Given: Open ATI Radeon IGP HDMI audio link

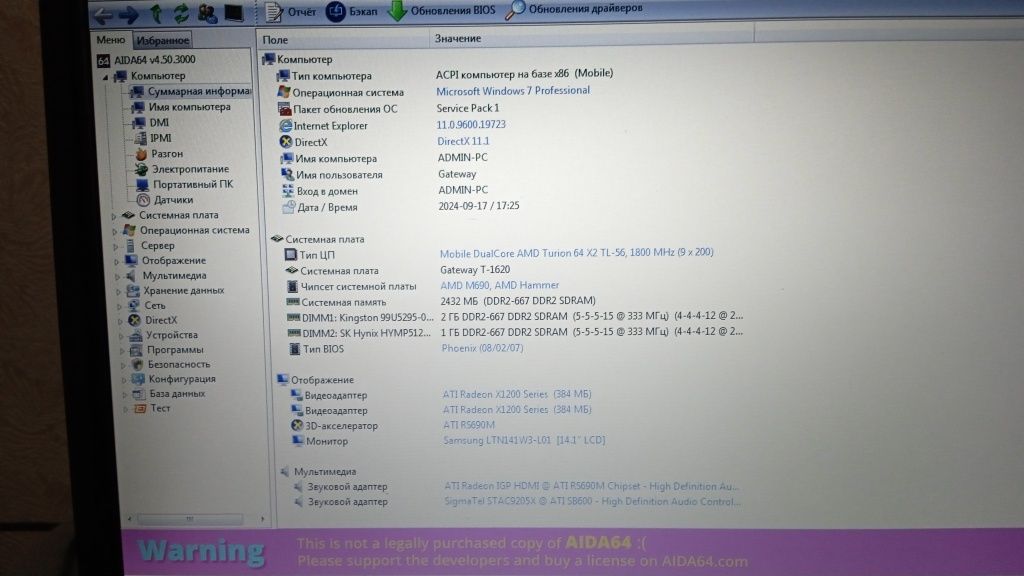Looking at the screenshot, I should (592, 487).
